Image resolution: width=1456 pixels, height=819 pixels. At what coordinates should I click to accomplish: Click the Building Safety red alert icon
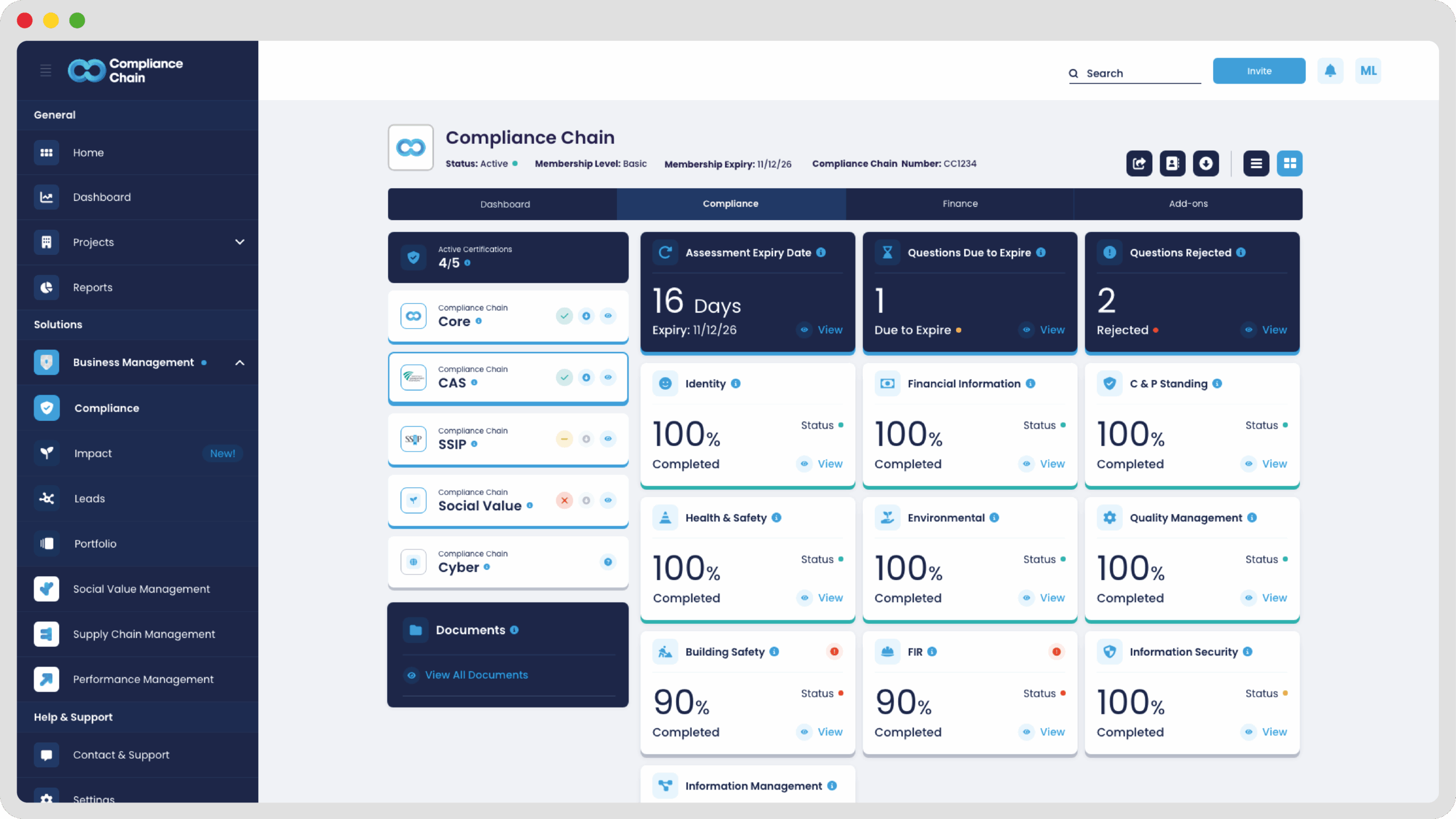834,652
